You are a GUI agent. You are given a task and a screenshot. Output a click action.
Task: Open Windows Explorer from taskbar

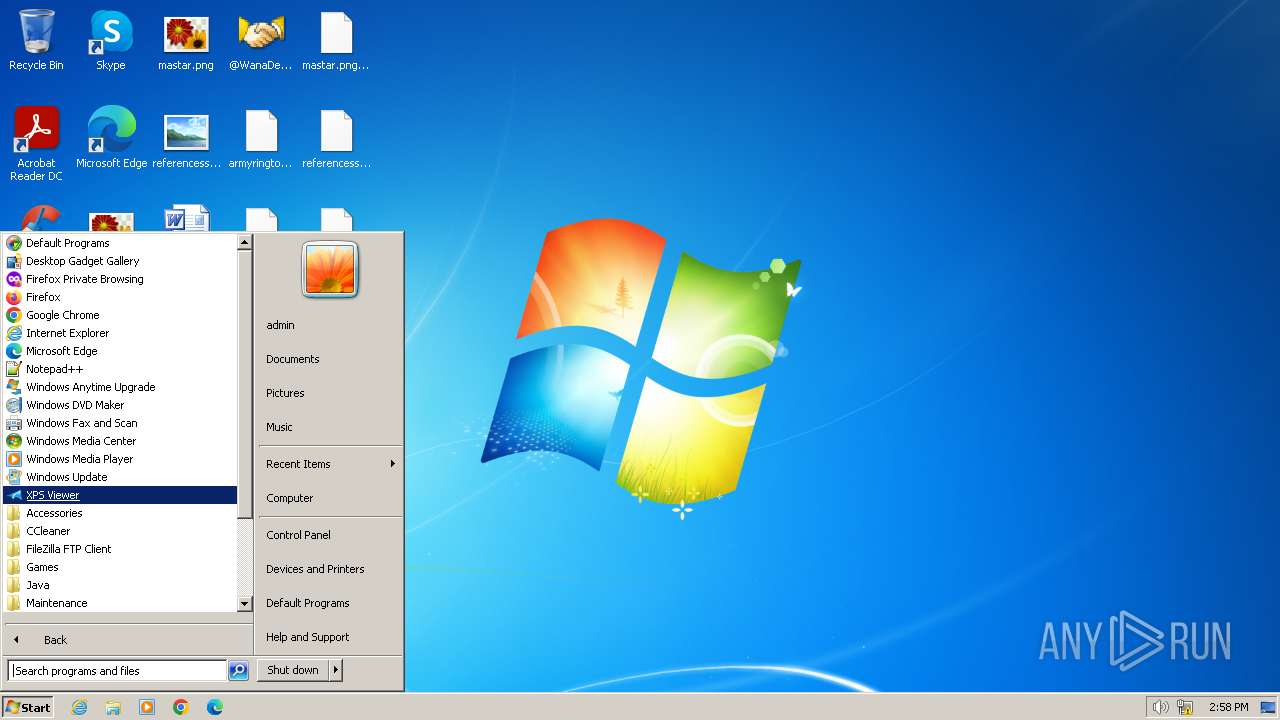tap(113, 707)
